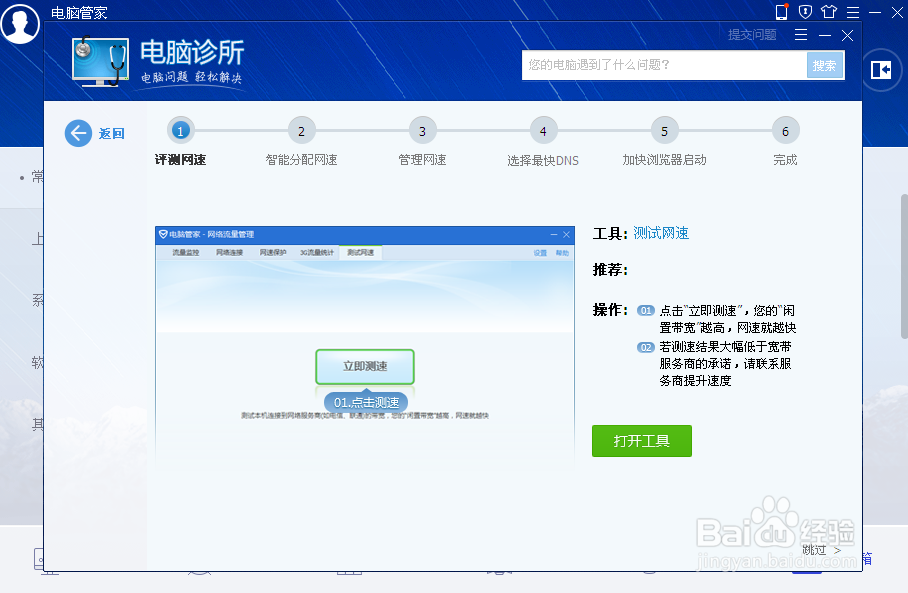Image resolution: width=908 pixels, height=593 pixels.
Task: Open the 测试网速 tool link
Action: (661, 233)
